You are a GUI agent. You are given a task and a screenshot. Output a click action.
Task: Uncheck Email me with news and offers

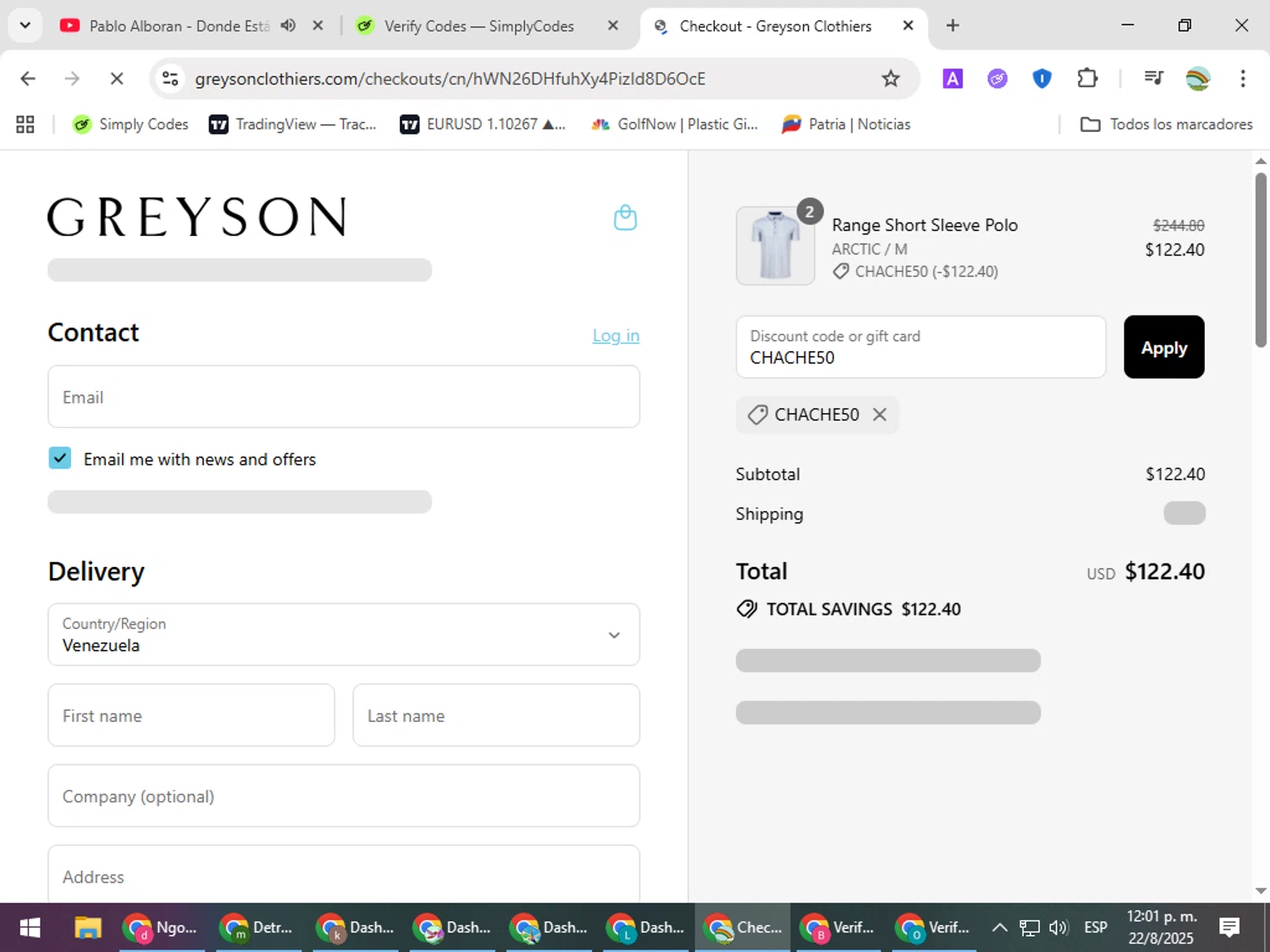[60, 459]
